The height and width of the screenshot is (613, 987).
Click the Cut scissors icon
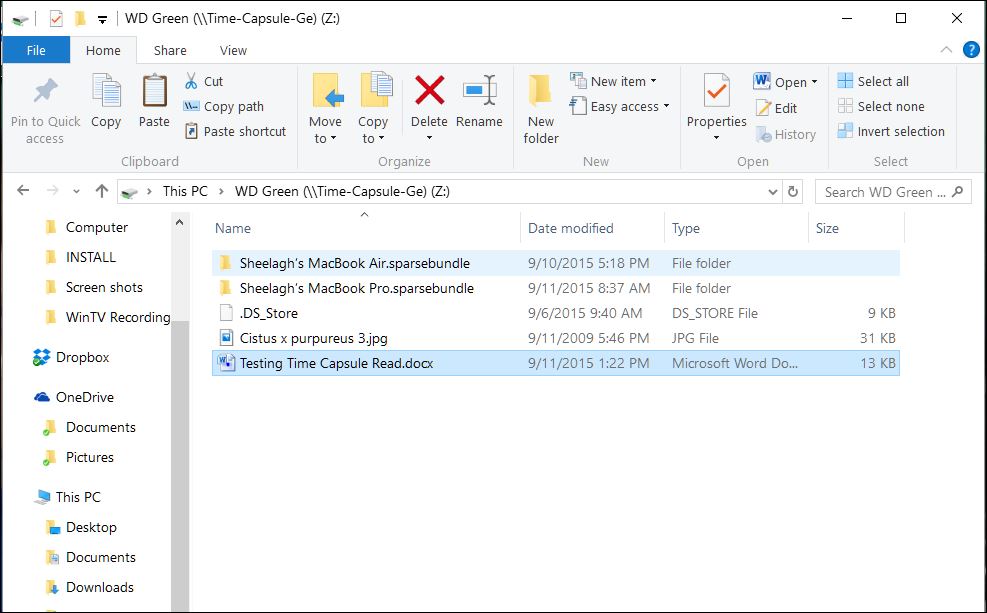point(191,81)
